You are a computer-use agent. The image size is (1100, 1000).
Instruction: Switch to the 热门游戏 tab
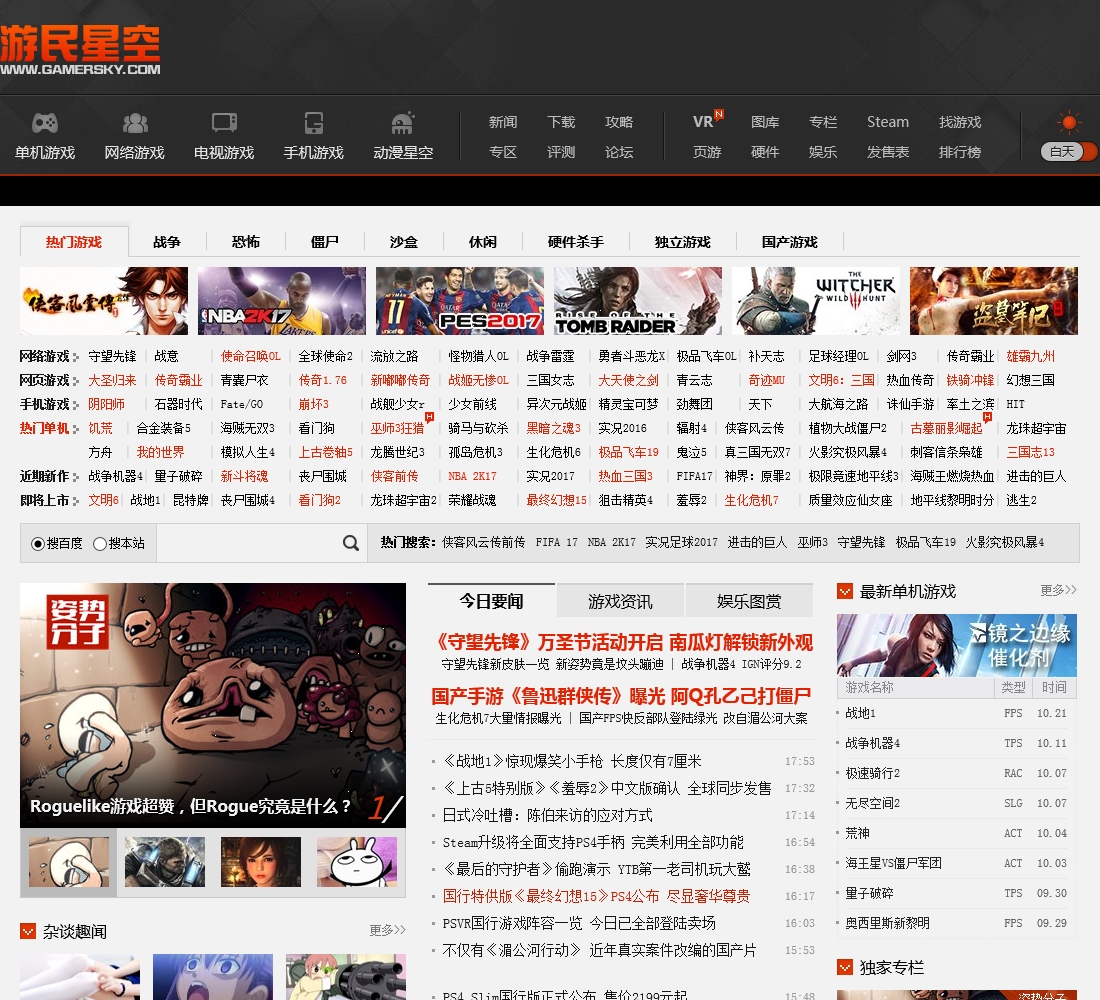[x=74, y=242]
